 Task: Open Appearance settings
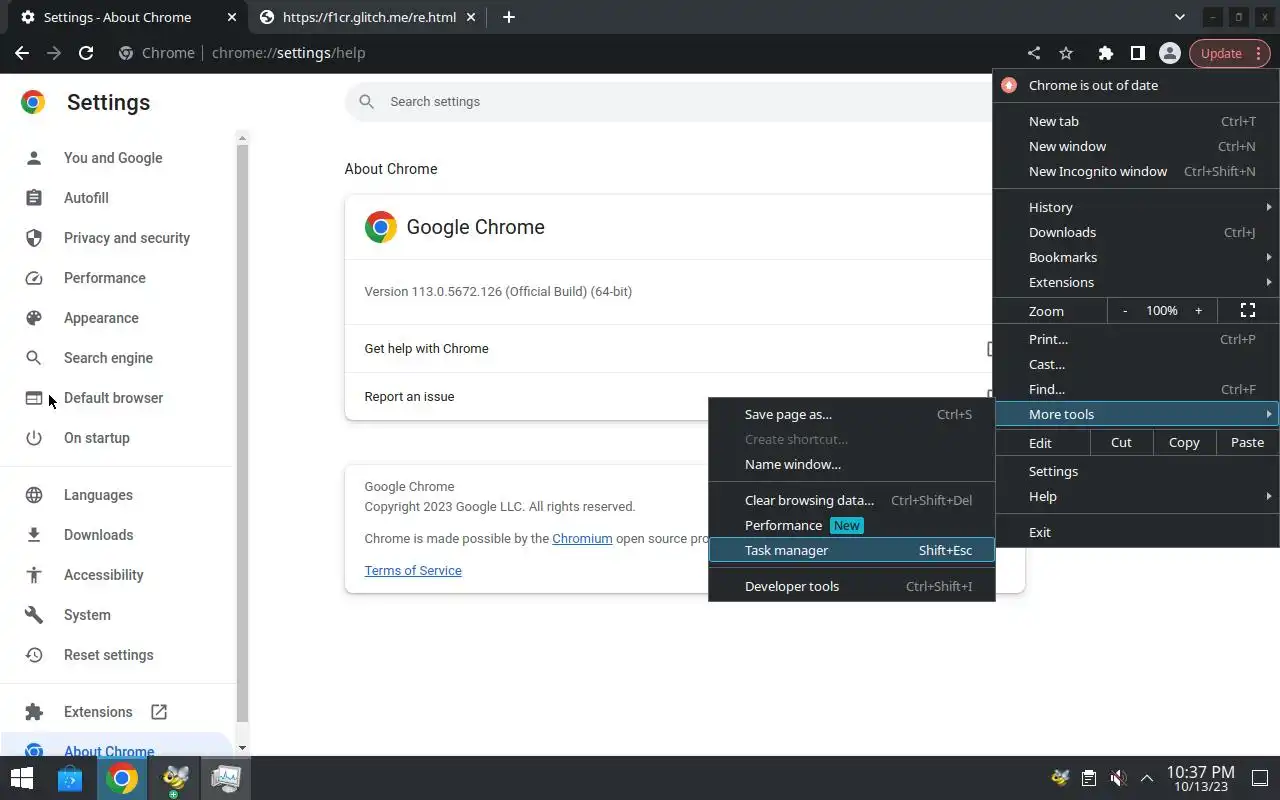point(101,318)
